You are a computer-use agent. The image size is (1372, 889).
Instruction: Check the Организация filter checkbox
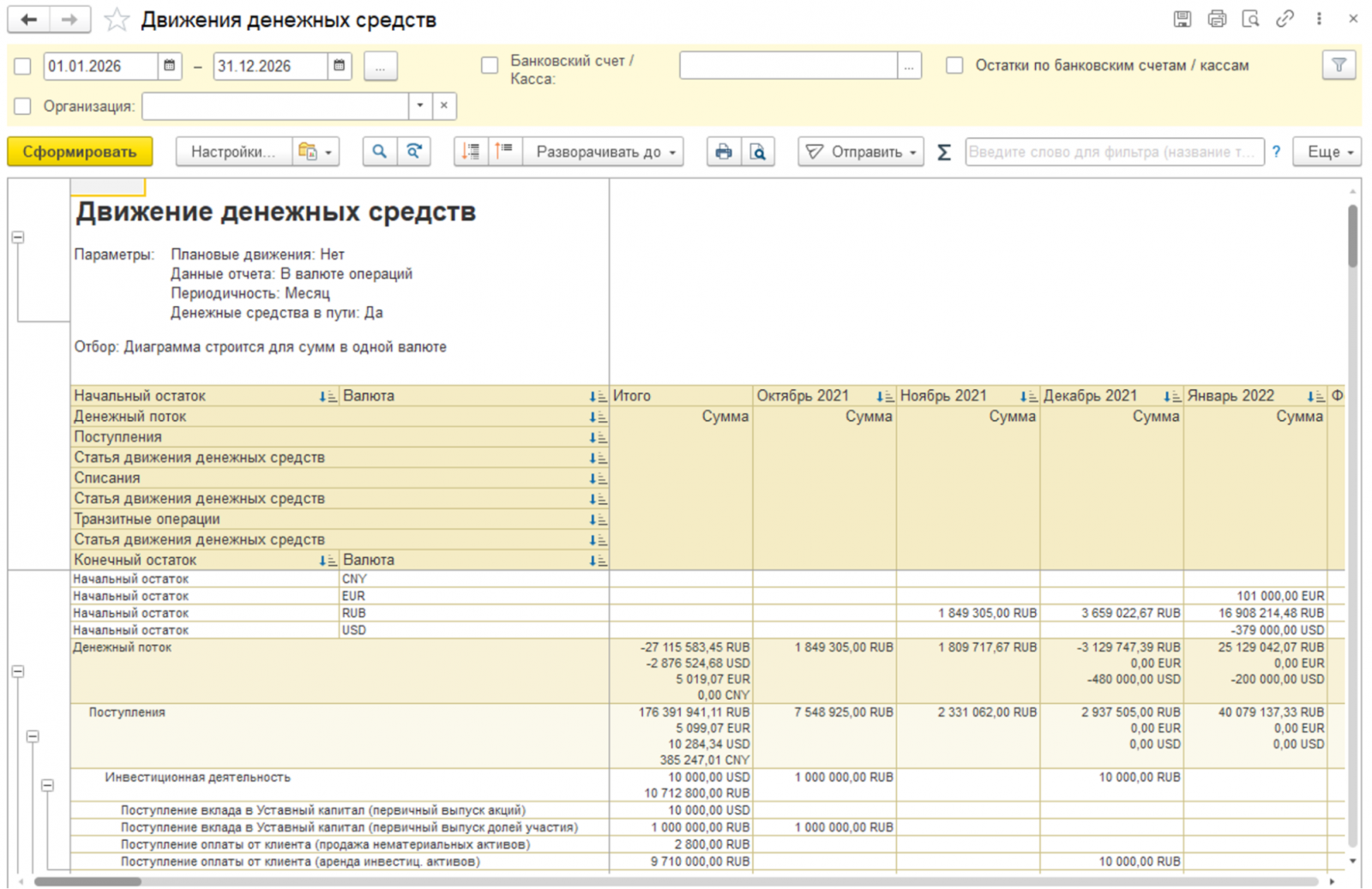(x=22, y=106)
